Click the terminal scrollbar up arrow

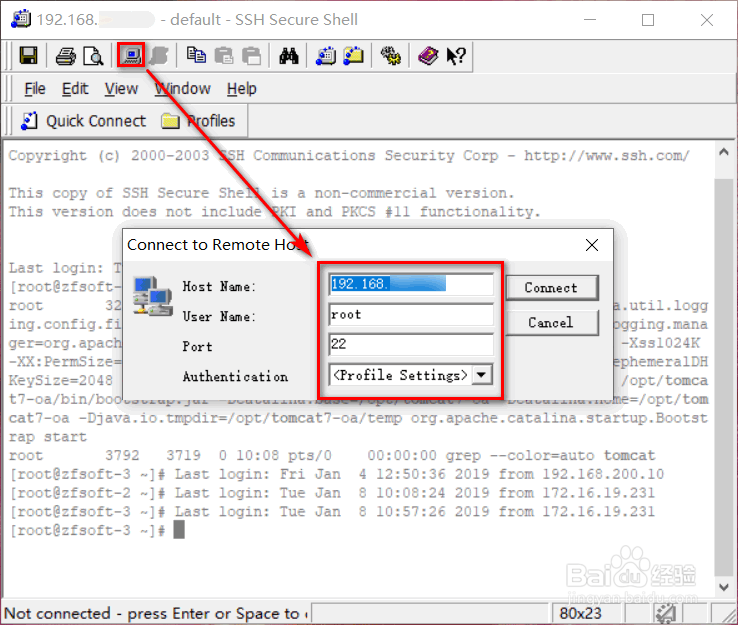pos(724,152)
